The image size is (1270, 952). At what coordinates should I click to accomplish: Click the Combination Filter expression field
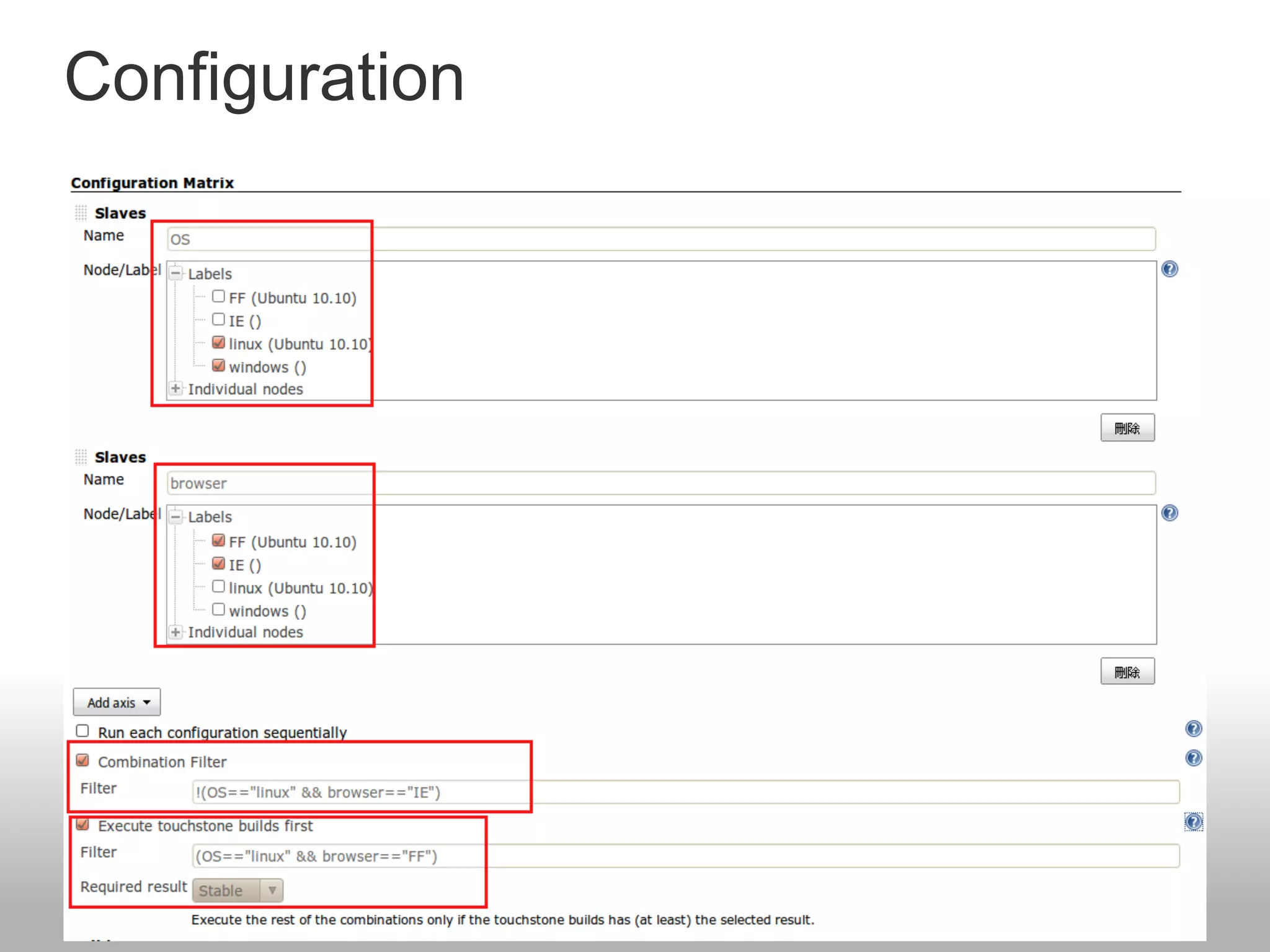pyautogui.click(x=682, y=792)
